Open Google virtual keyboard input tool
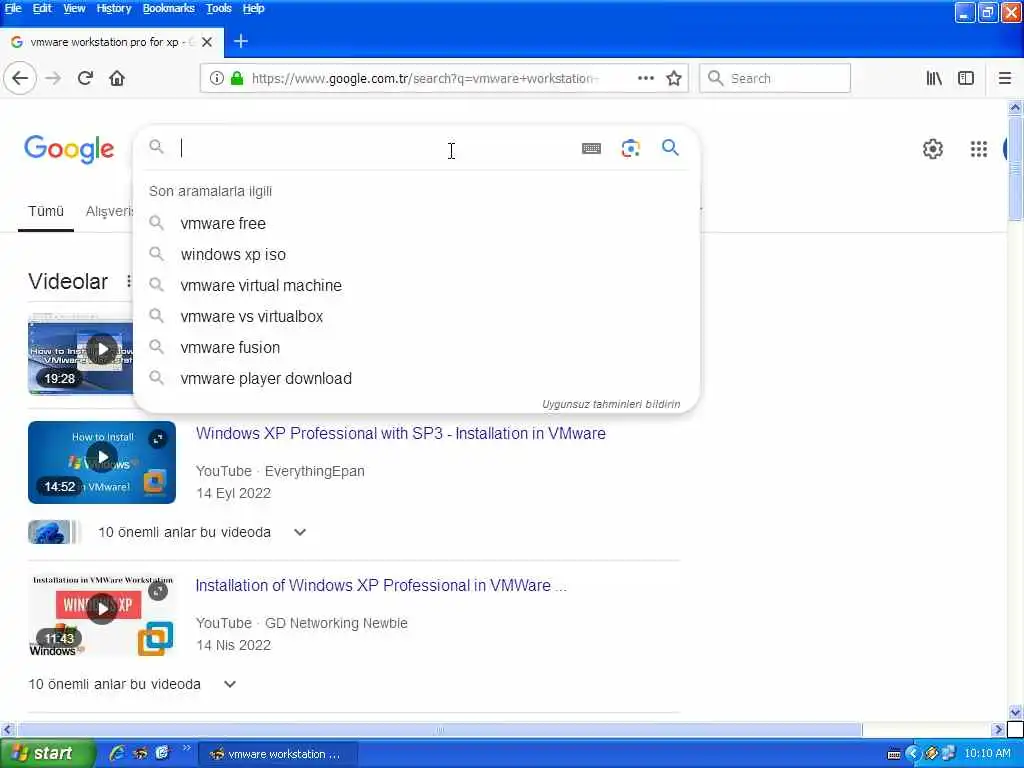 click(x=591, y=148)
